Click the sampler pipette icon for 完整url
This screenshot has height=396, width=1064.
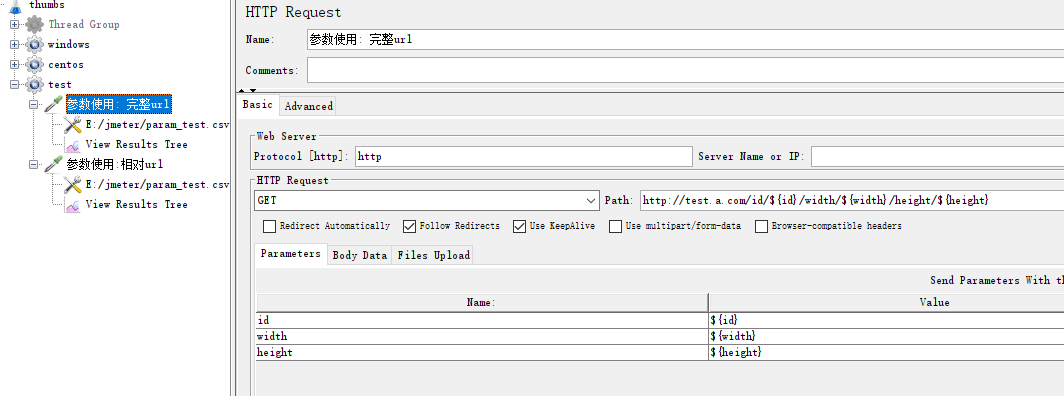pyautogui.click(x=53, y=105)
